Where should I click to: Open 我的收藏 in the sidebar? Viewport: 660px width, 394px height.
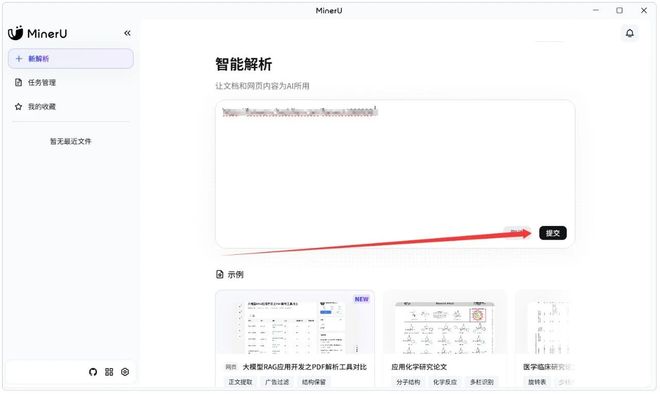point(71,106)
